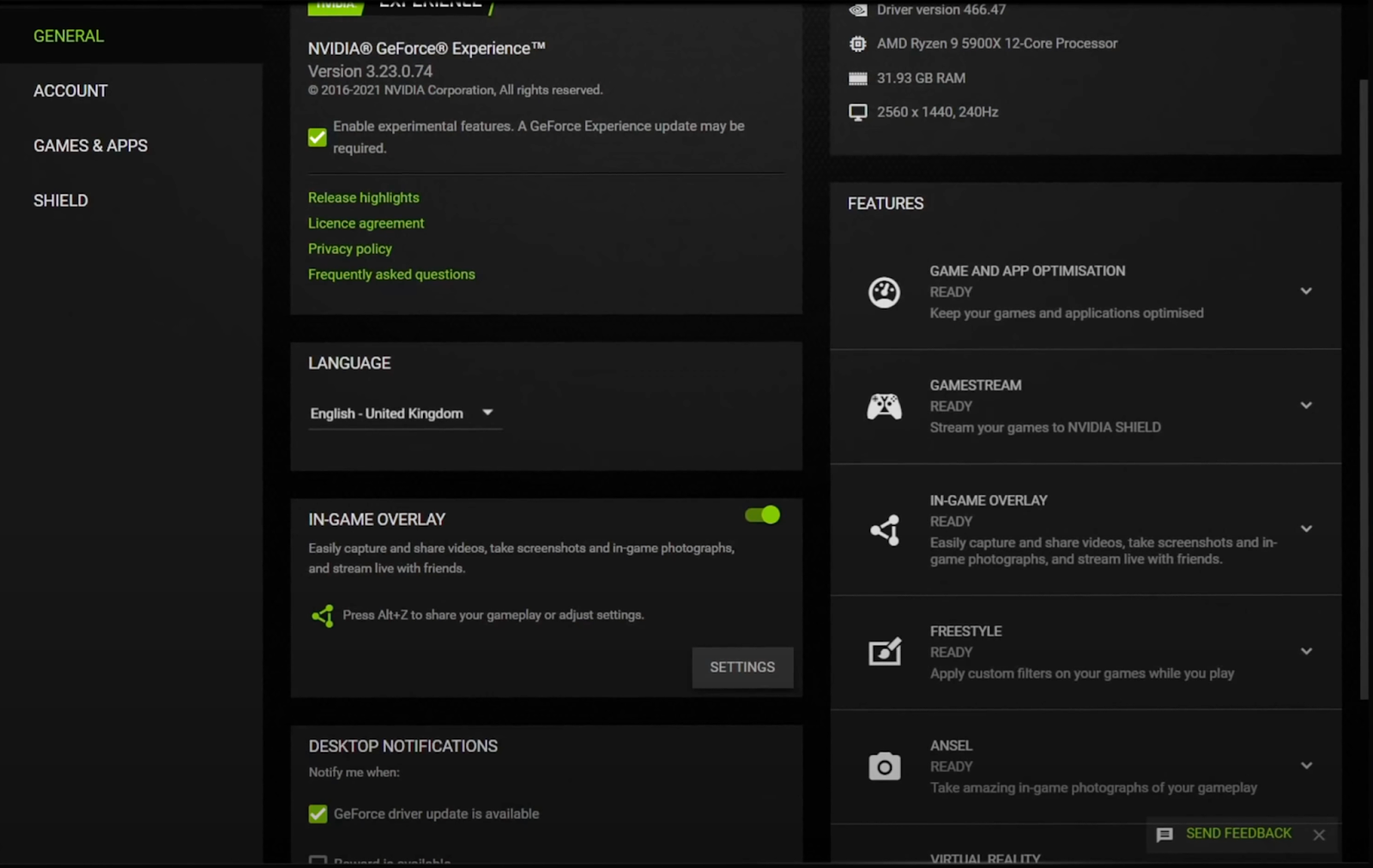Click the 'Version 3.23.0.74' text
The image size is (1373, 868).
[370, 71]
